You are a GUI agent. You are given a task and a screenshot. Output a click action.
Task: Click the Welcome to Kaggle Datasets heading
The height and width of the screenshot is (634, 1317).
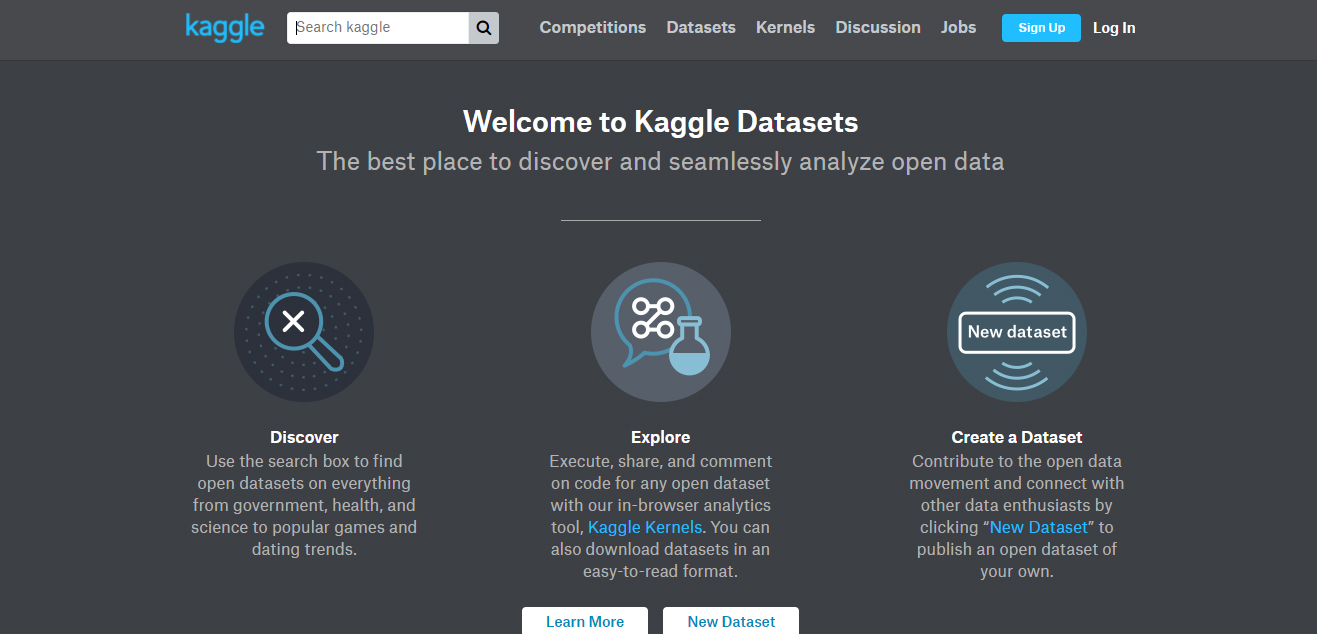pyautogui.click(x=660, y=122)
